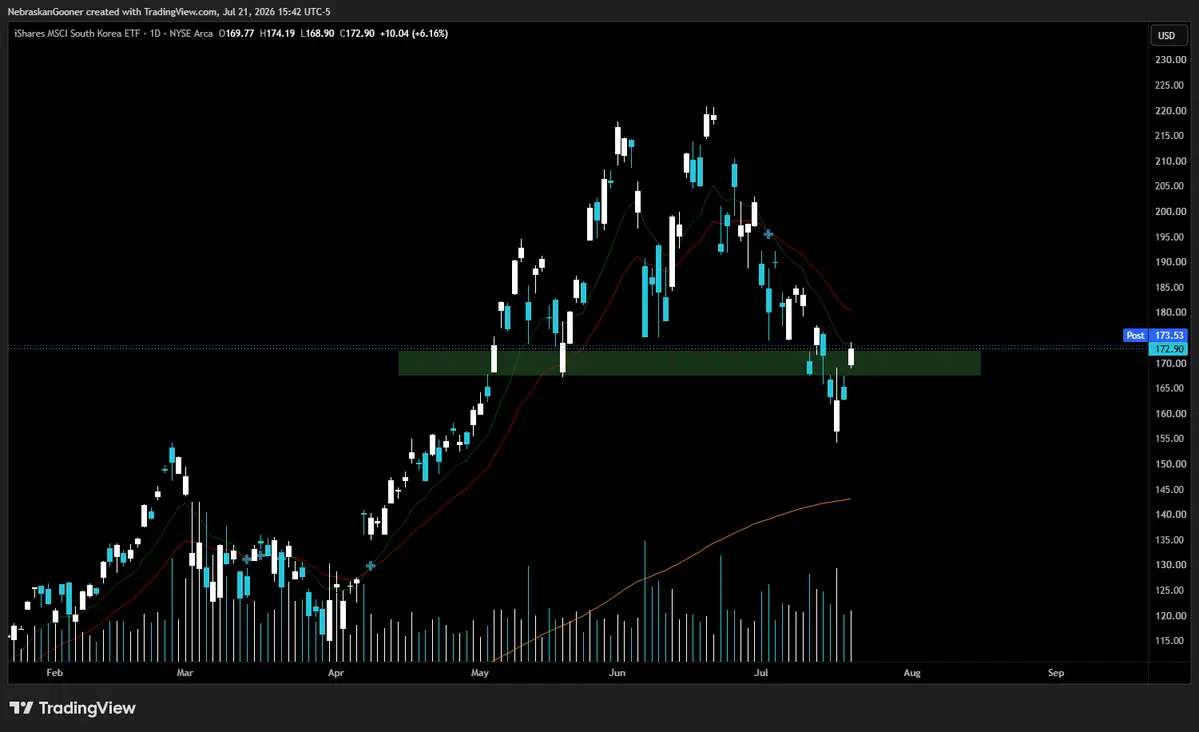Click the 120.00 price axis label
Image resolution: width=1199 pixels, height=732 pixels.
[1170, 615]
